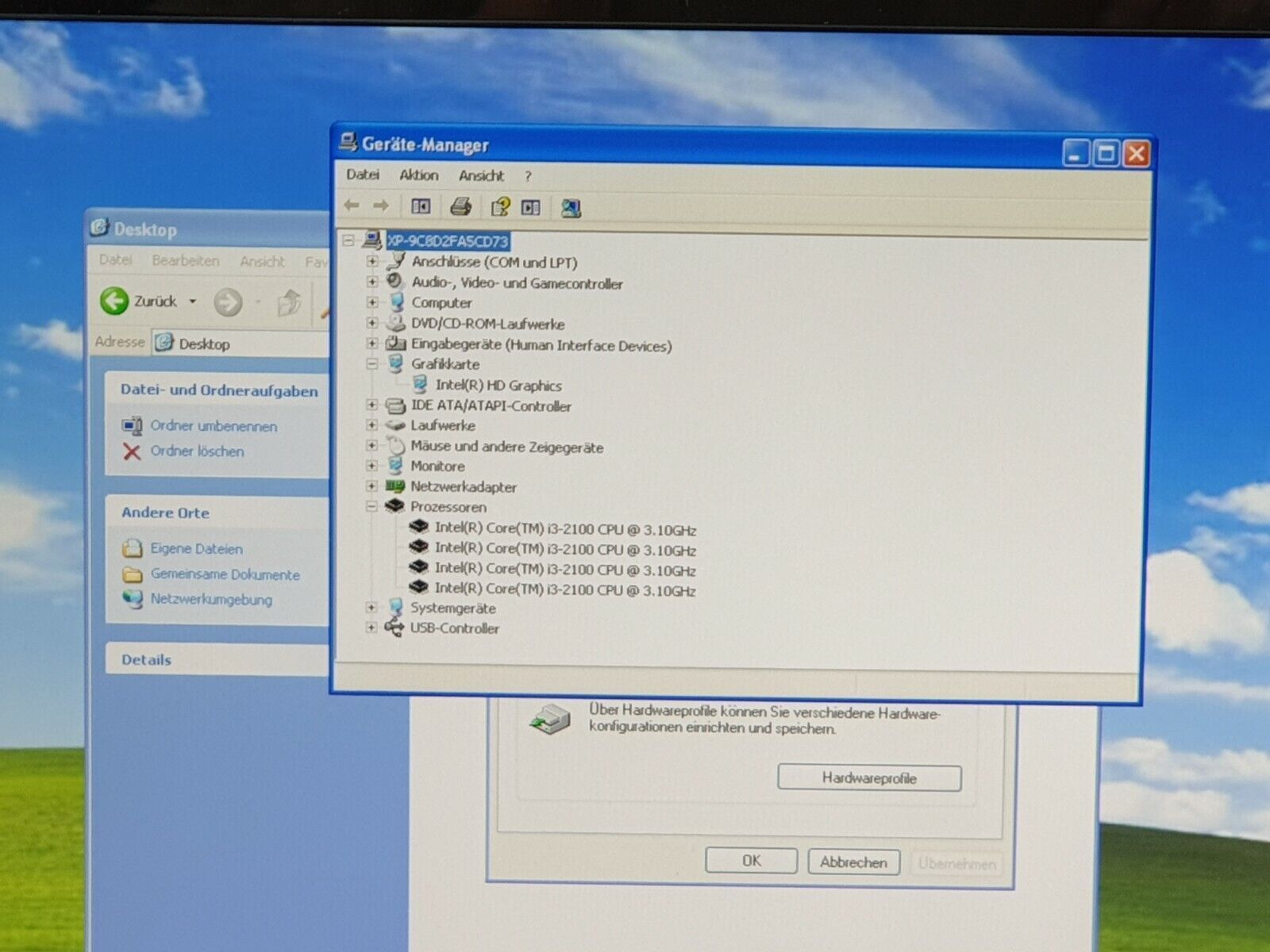
Task: Open the Netzwerkumgebung link
Action: coord(211,600)
